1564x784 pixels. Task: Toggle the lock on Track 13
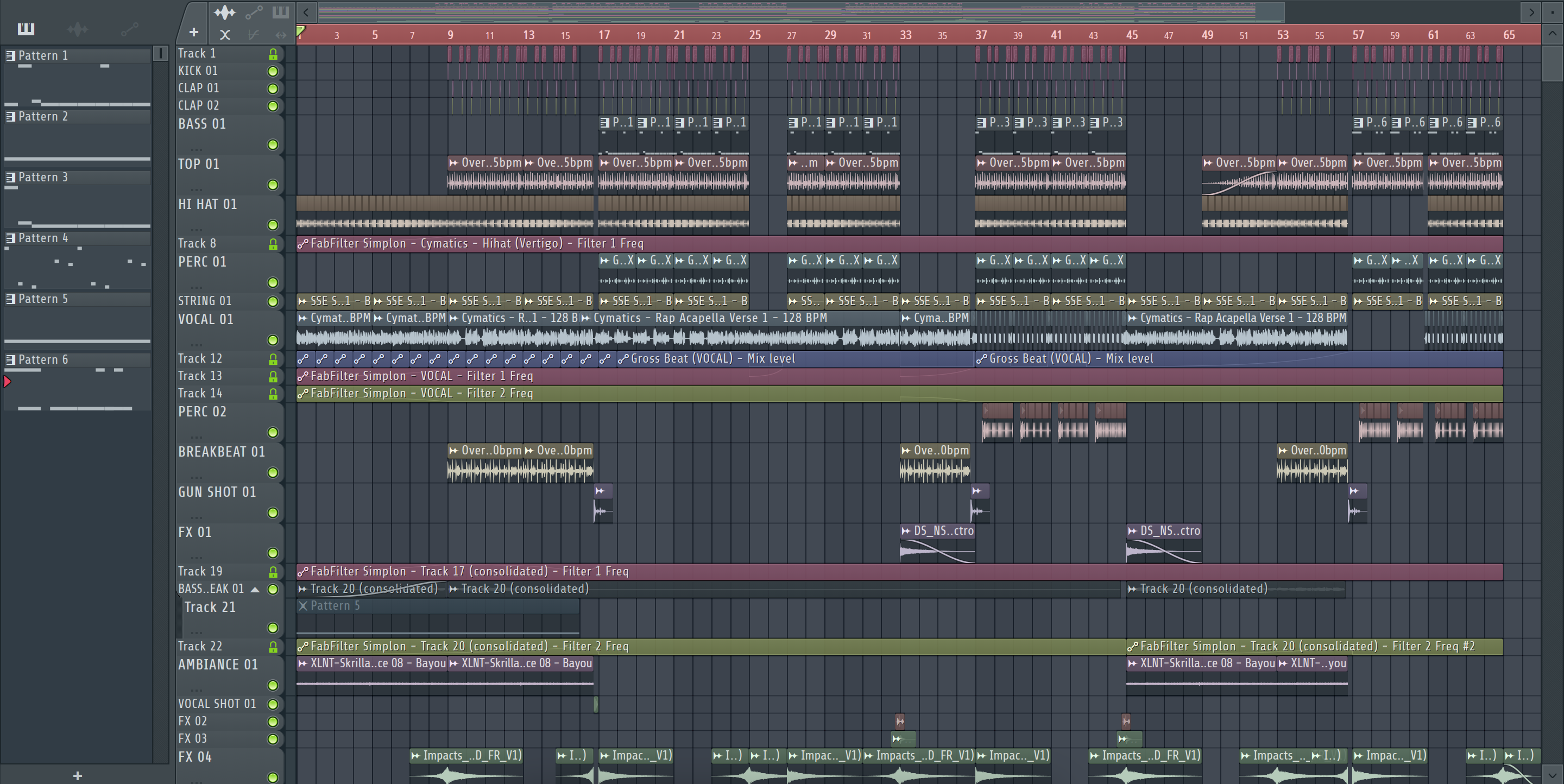(273, 377)
